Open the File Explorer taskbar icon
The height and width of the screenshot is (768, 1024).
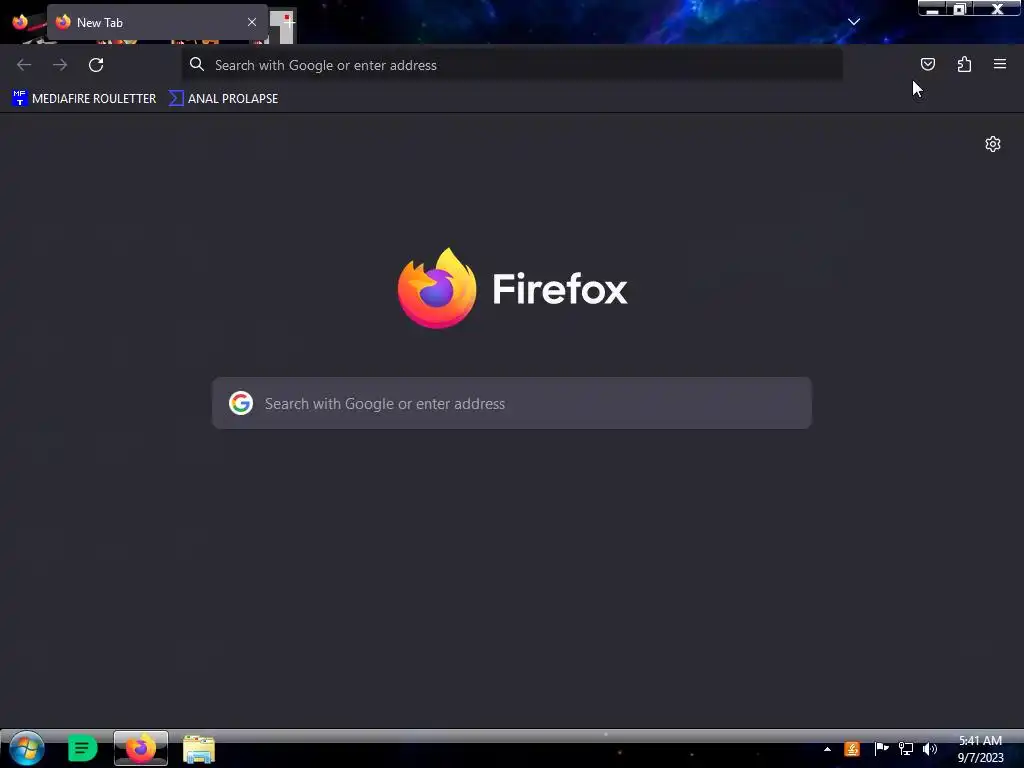pos(199,749)
